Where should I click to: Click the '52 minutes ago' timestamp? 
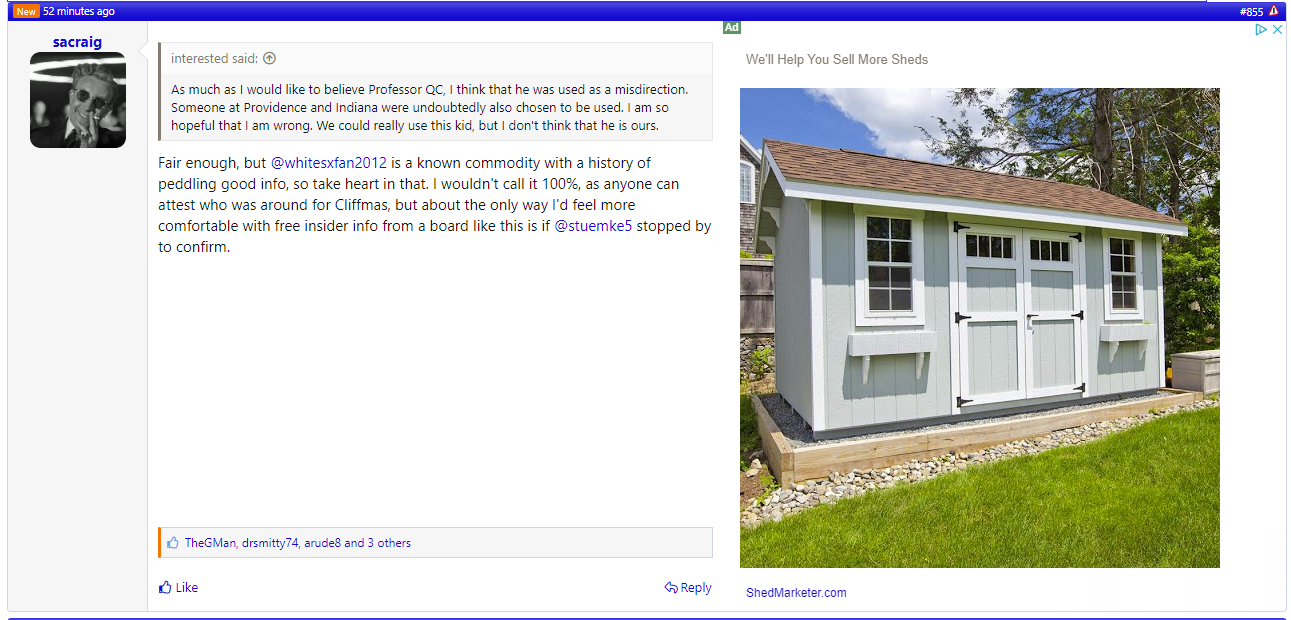(x=78, y=11)
